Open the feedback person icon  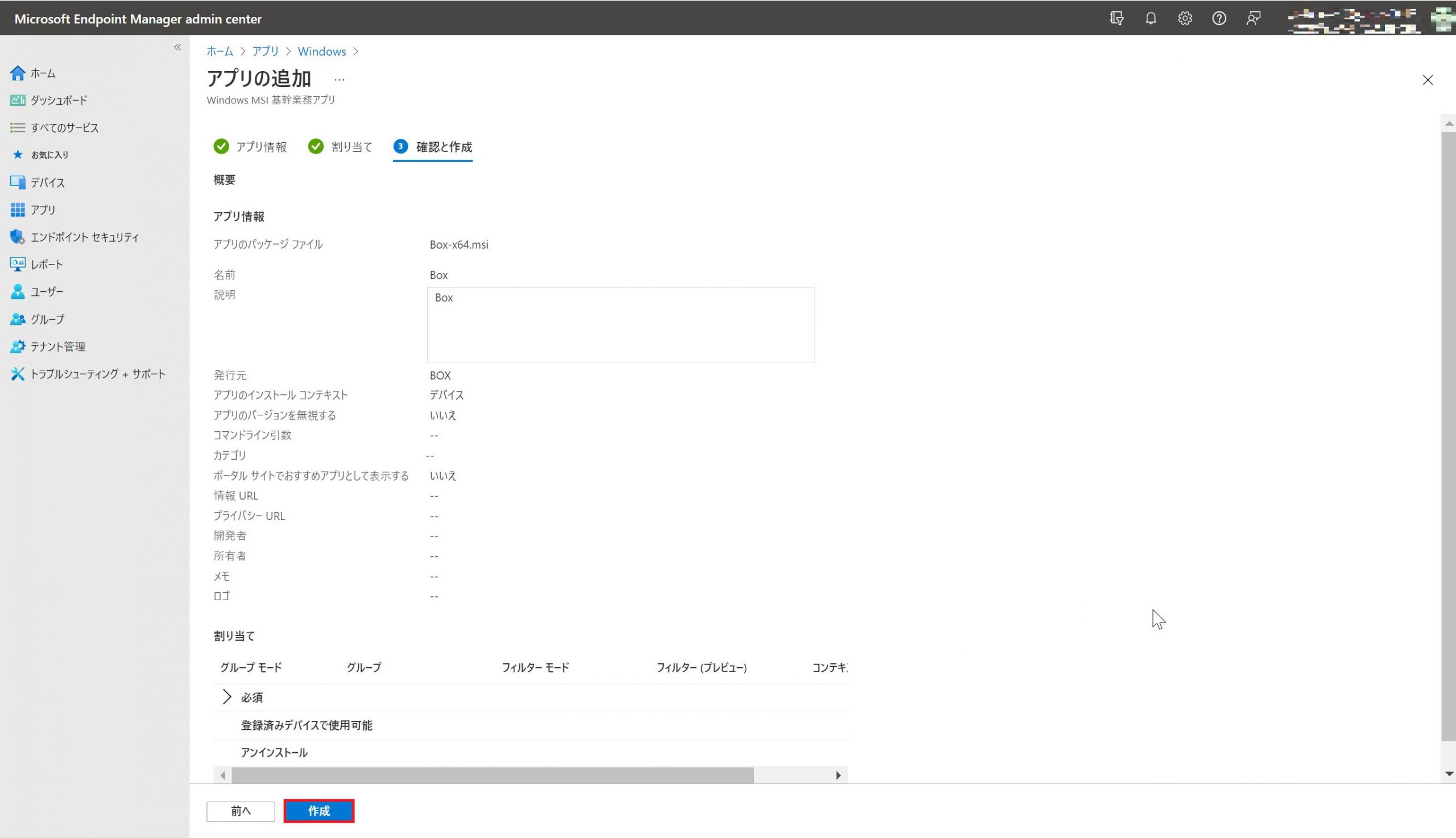point(1254,18)
